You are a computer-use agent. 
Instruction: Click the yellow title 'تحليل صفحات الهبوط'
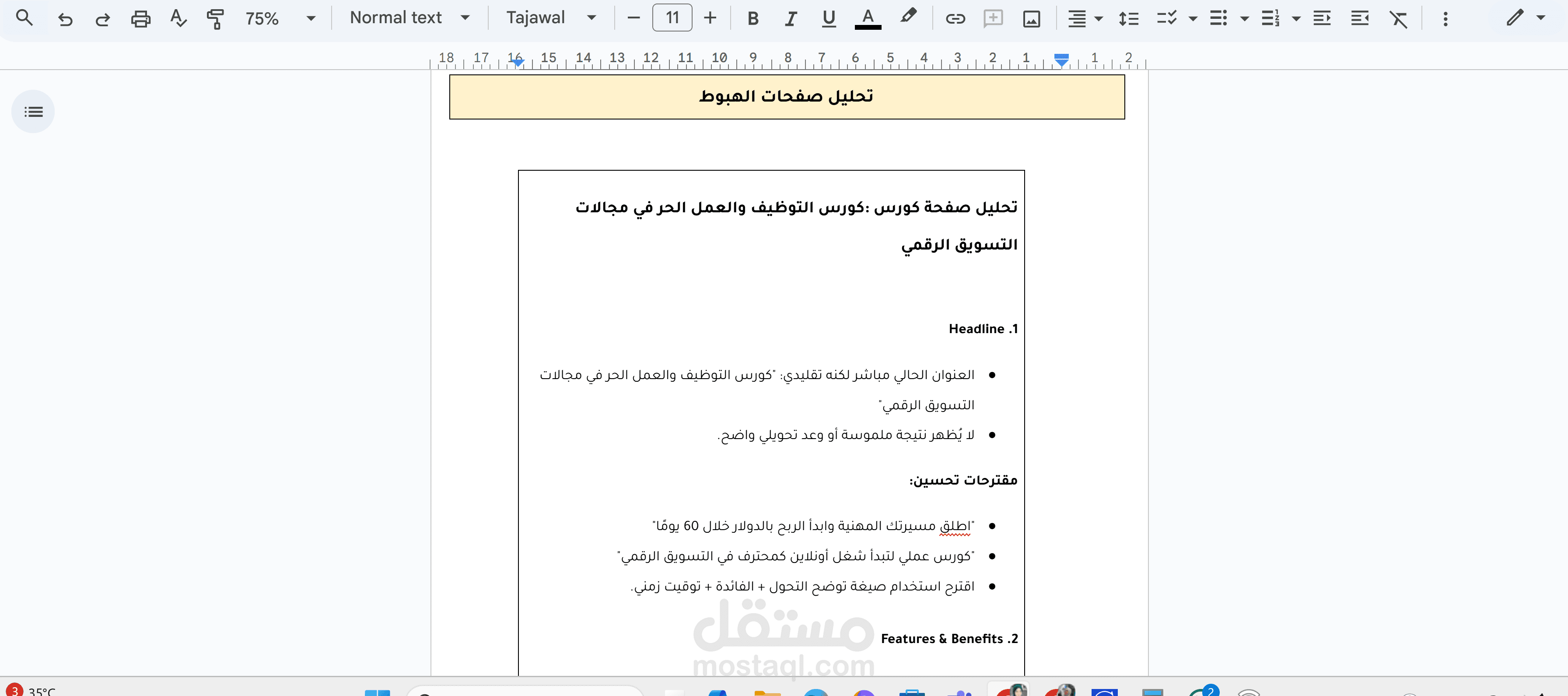(x=786, y=96)
